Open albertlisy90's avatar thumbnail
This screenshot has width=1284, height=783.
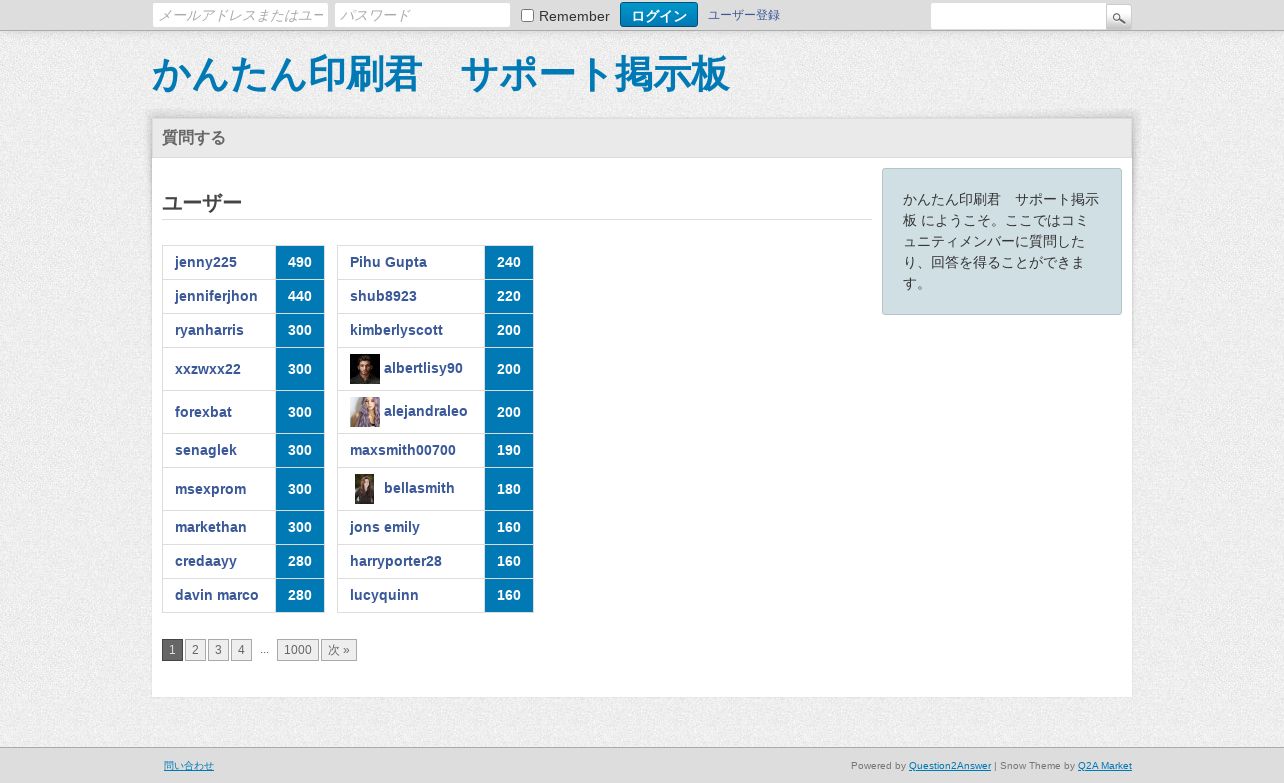pyautogui.click(x=365, y=369)
